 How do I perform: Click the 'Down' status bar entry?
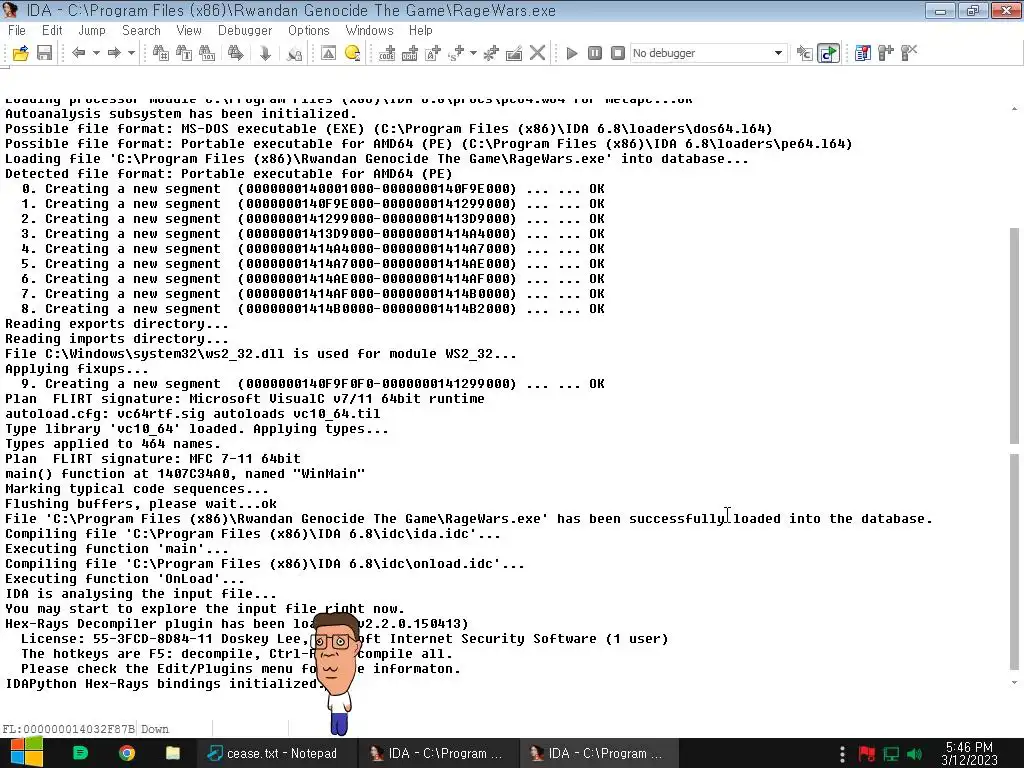pyautogui.click(x=155, y=729)
